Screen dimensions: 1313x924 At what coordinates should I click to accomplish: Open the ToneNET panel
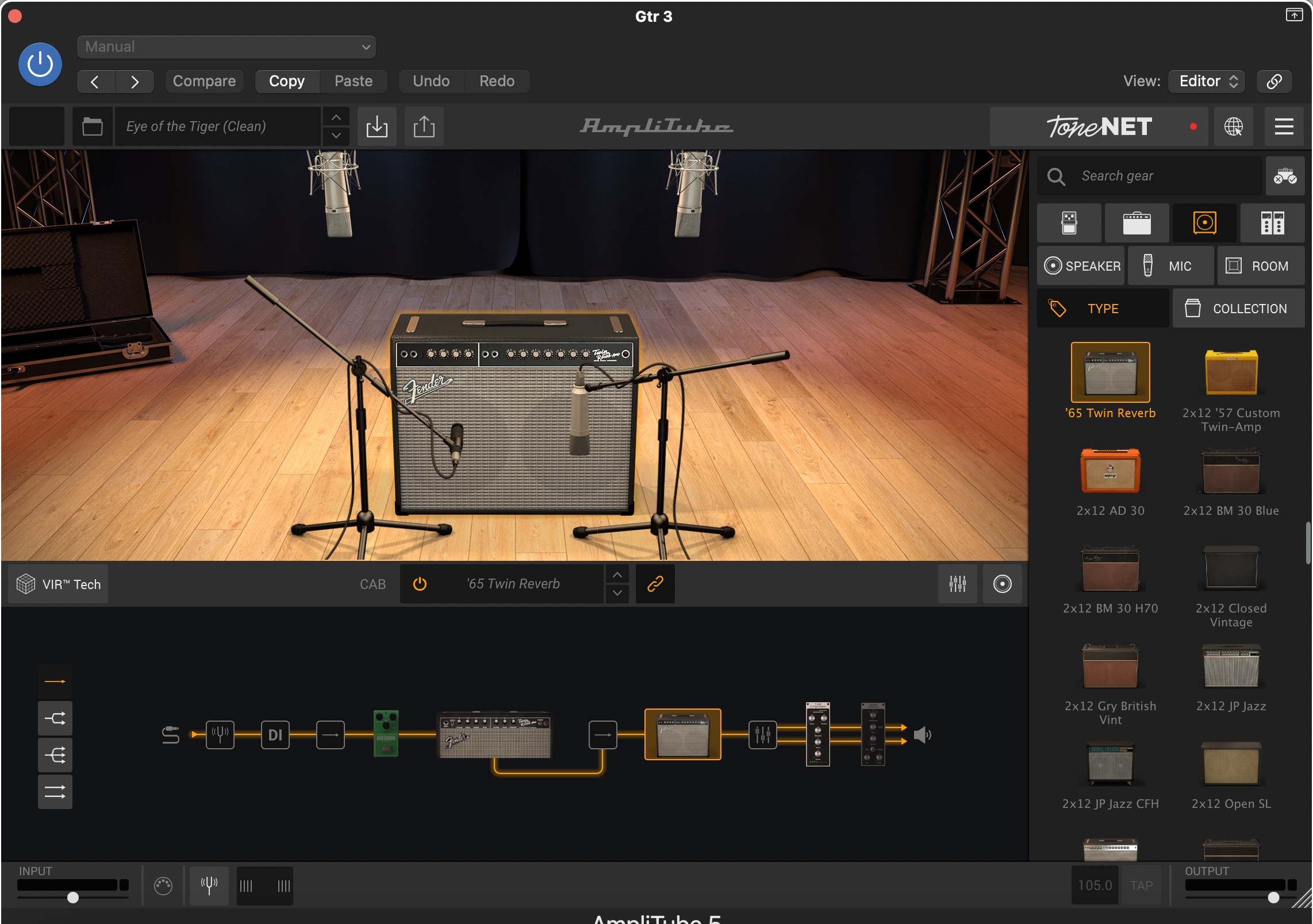coord(1099,126)
